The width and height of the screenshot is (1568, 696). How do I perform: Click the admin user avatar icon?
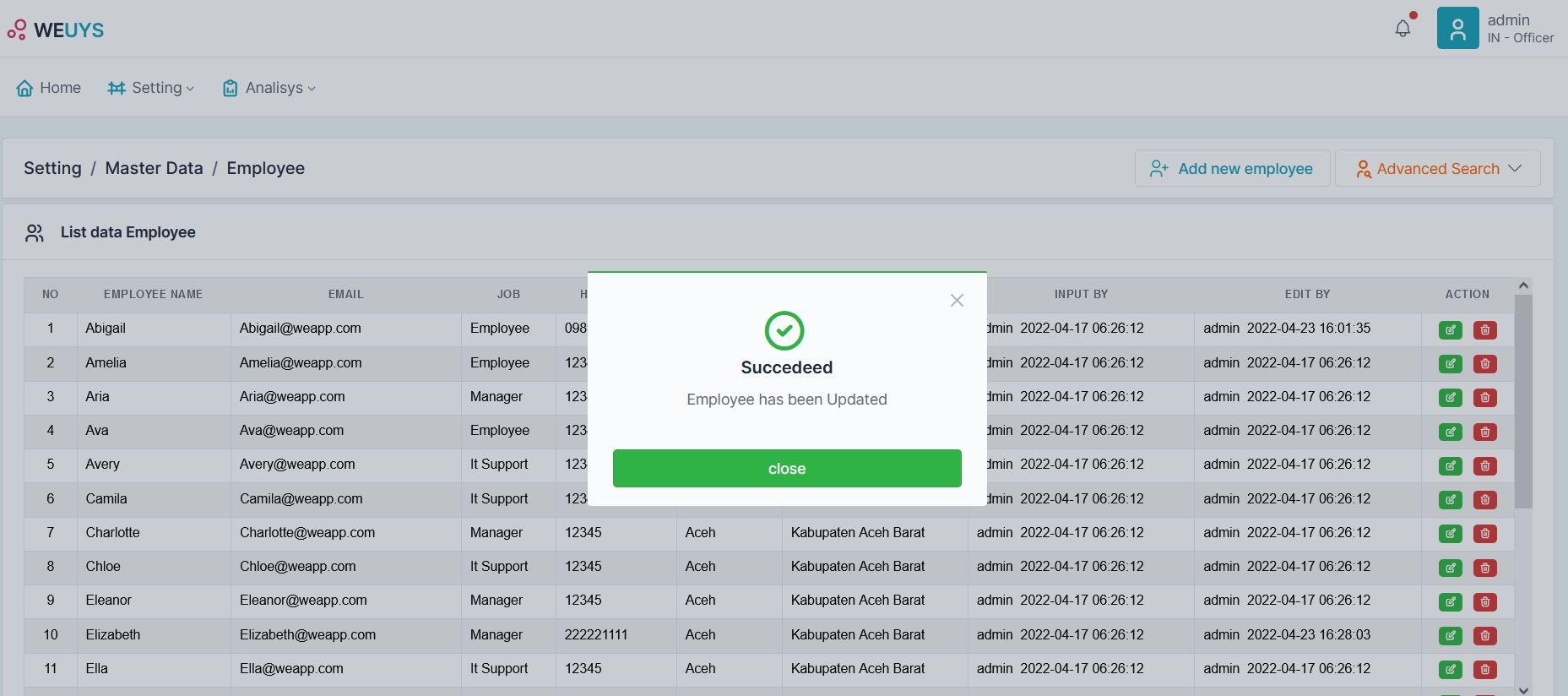[1457, 29]
